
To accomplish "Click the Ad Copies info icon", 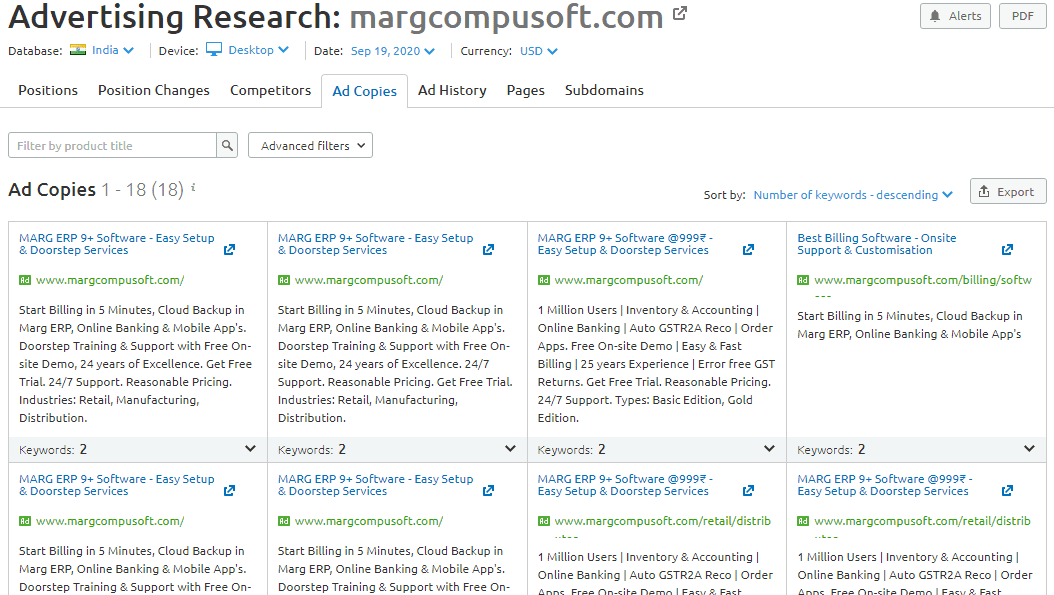I will [x=193, y=188].
